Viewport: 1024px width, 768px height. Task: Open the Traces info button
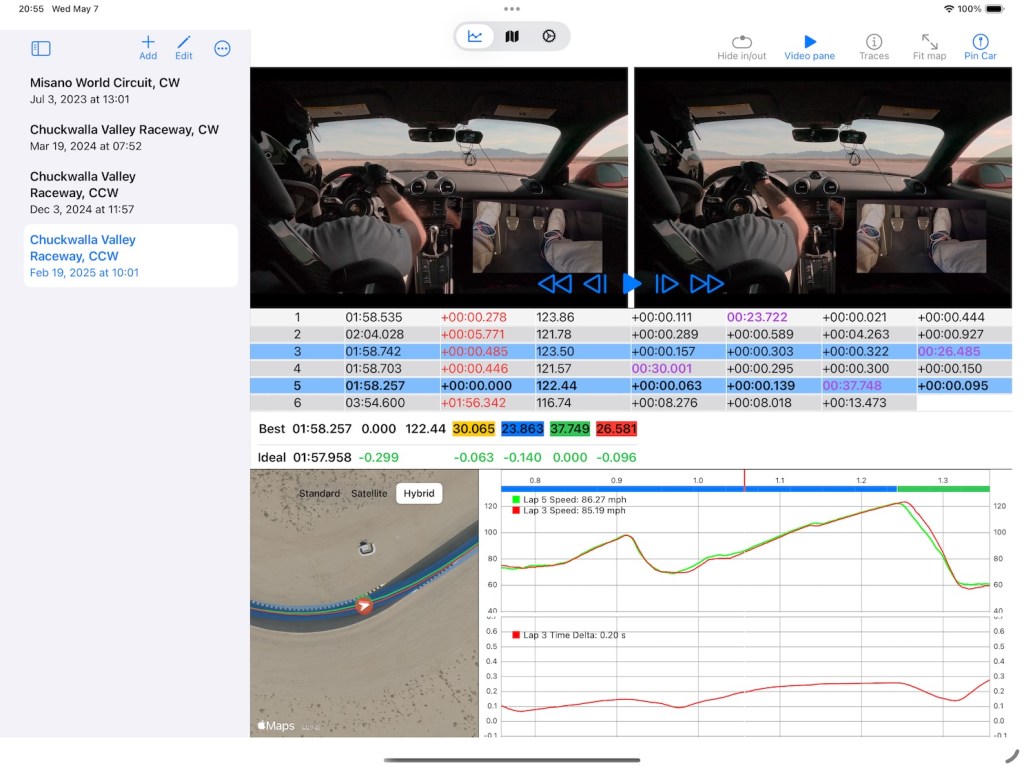(x=874, y=47)
